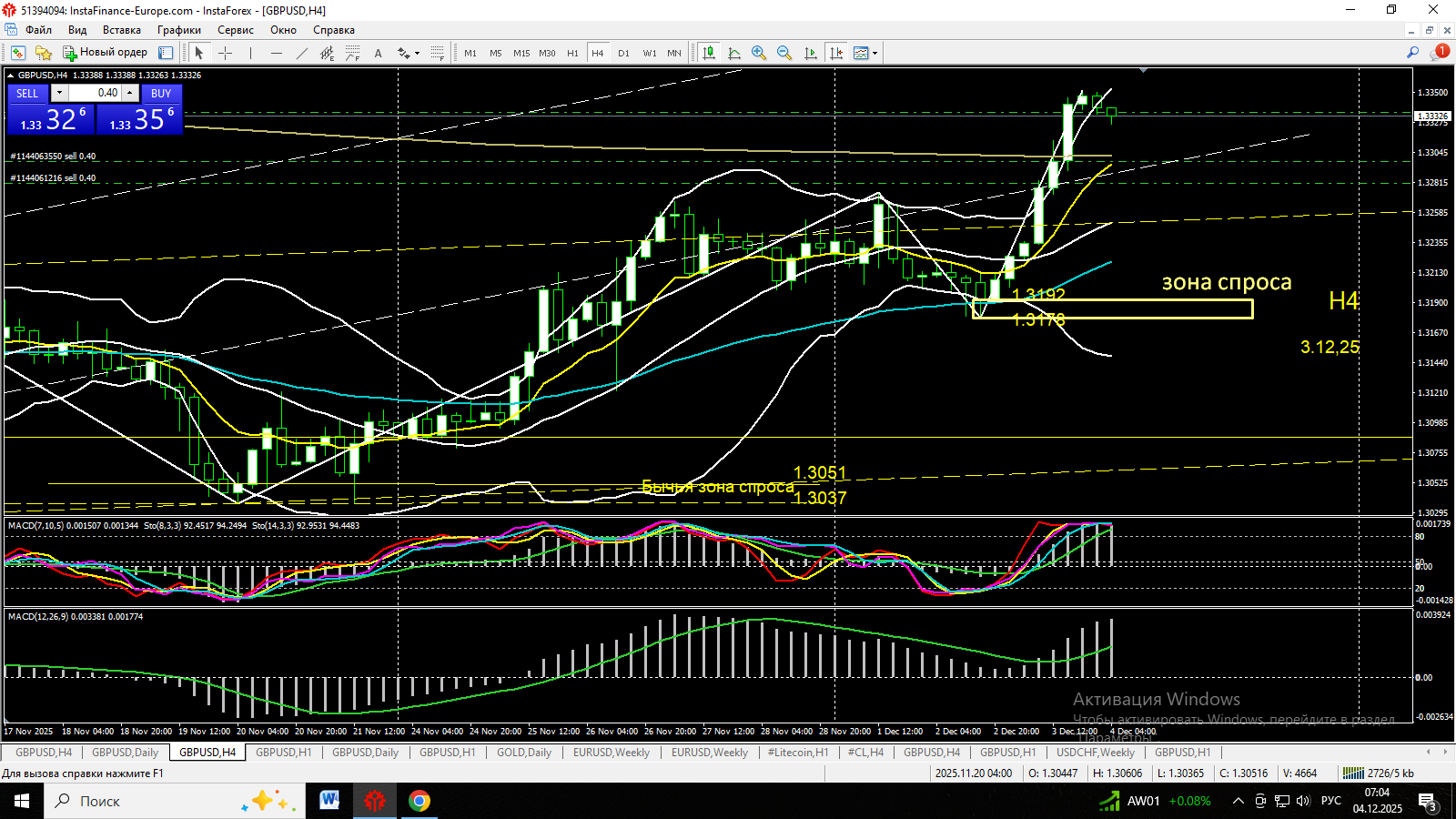Open Google Chrome from the taskbar
This screenshot has width=1456, height=819.
(419, 801)
